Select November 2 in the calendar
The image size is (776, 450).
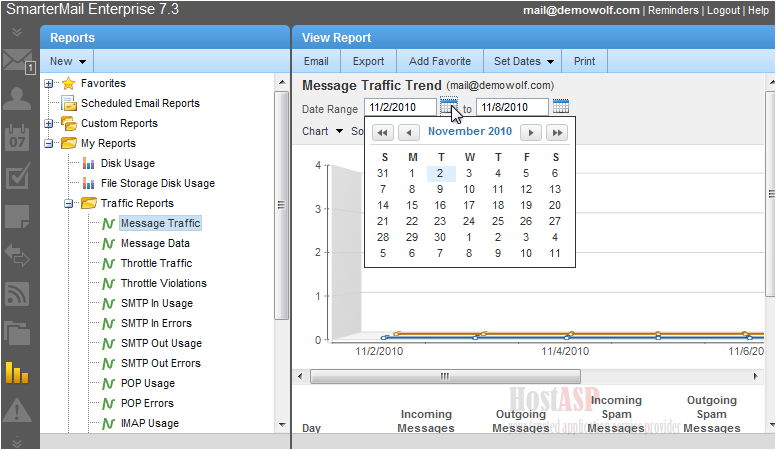click(x=440, y=173)
